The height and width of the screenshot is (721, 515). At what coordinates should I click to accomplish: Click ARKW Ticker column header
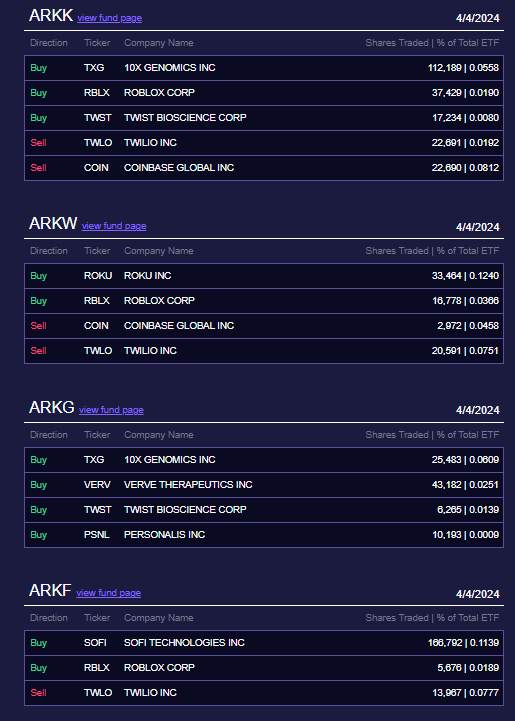point(97,251)
